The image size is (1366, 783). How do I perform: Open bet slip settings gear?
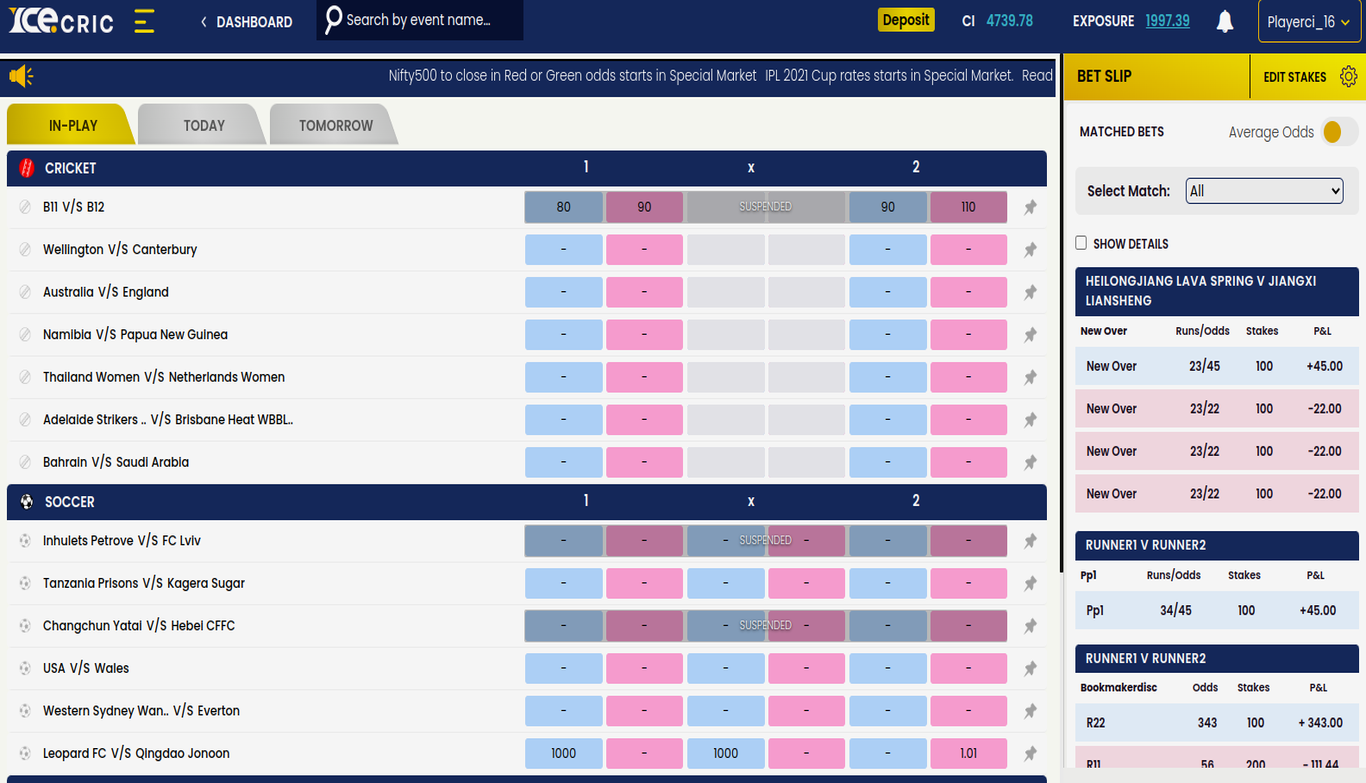1348,77
